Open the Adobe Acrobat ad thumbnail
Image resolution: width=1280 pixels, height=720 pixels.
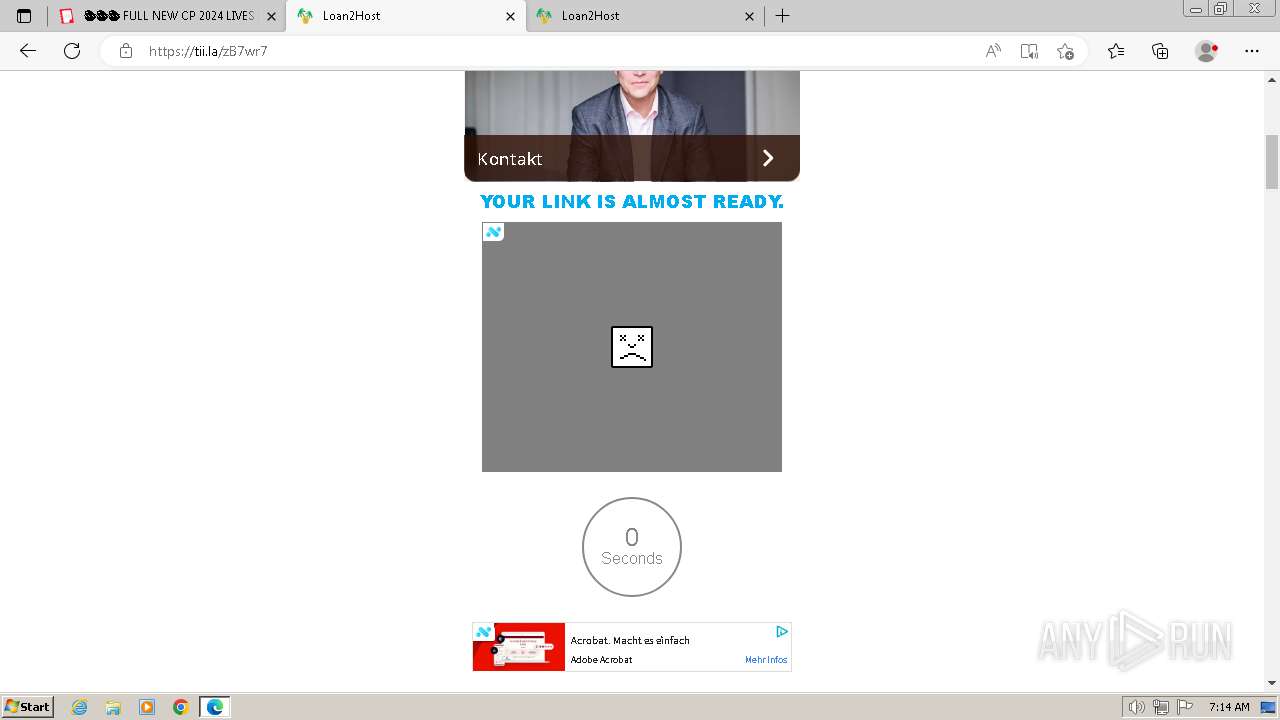[519, 647]
